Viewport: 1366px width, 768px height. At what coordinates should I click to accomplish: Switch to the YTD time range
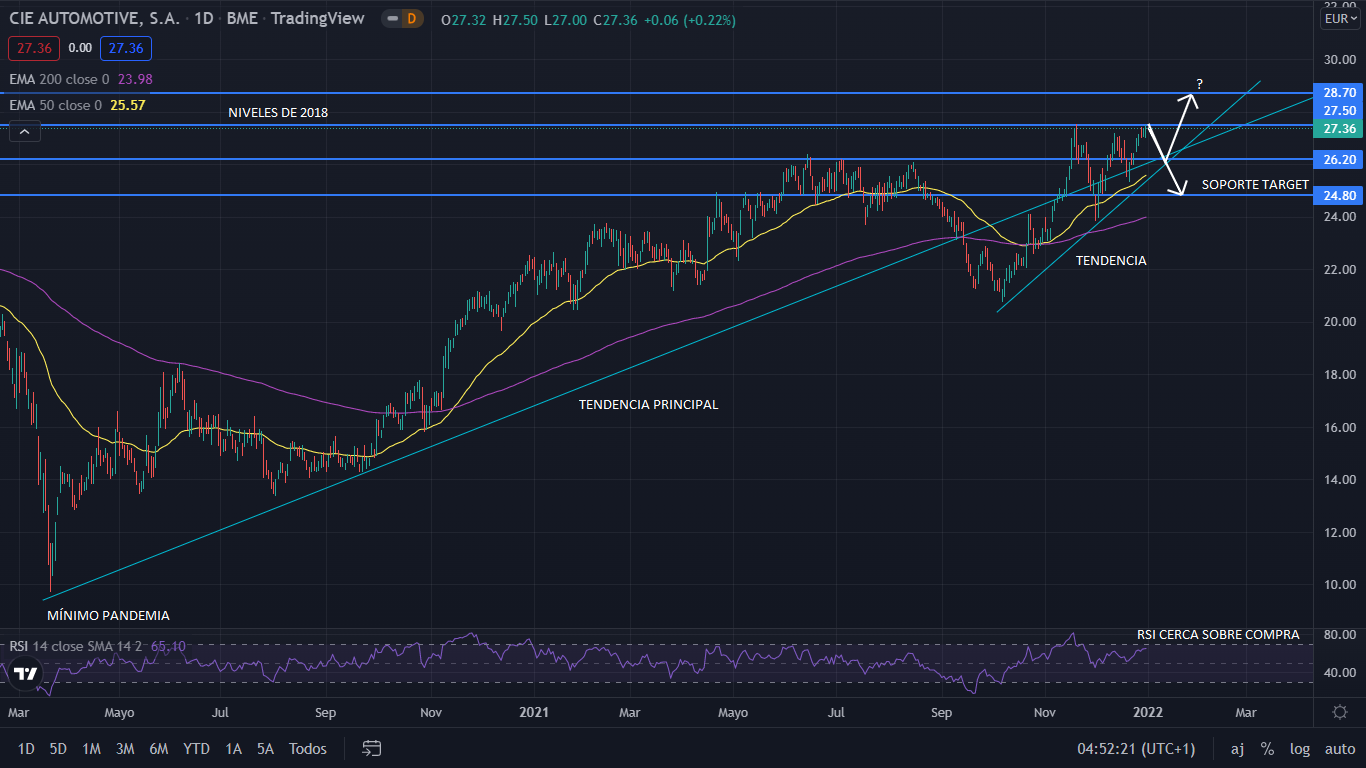pyautogui.click(x=196, y=749)
